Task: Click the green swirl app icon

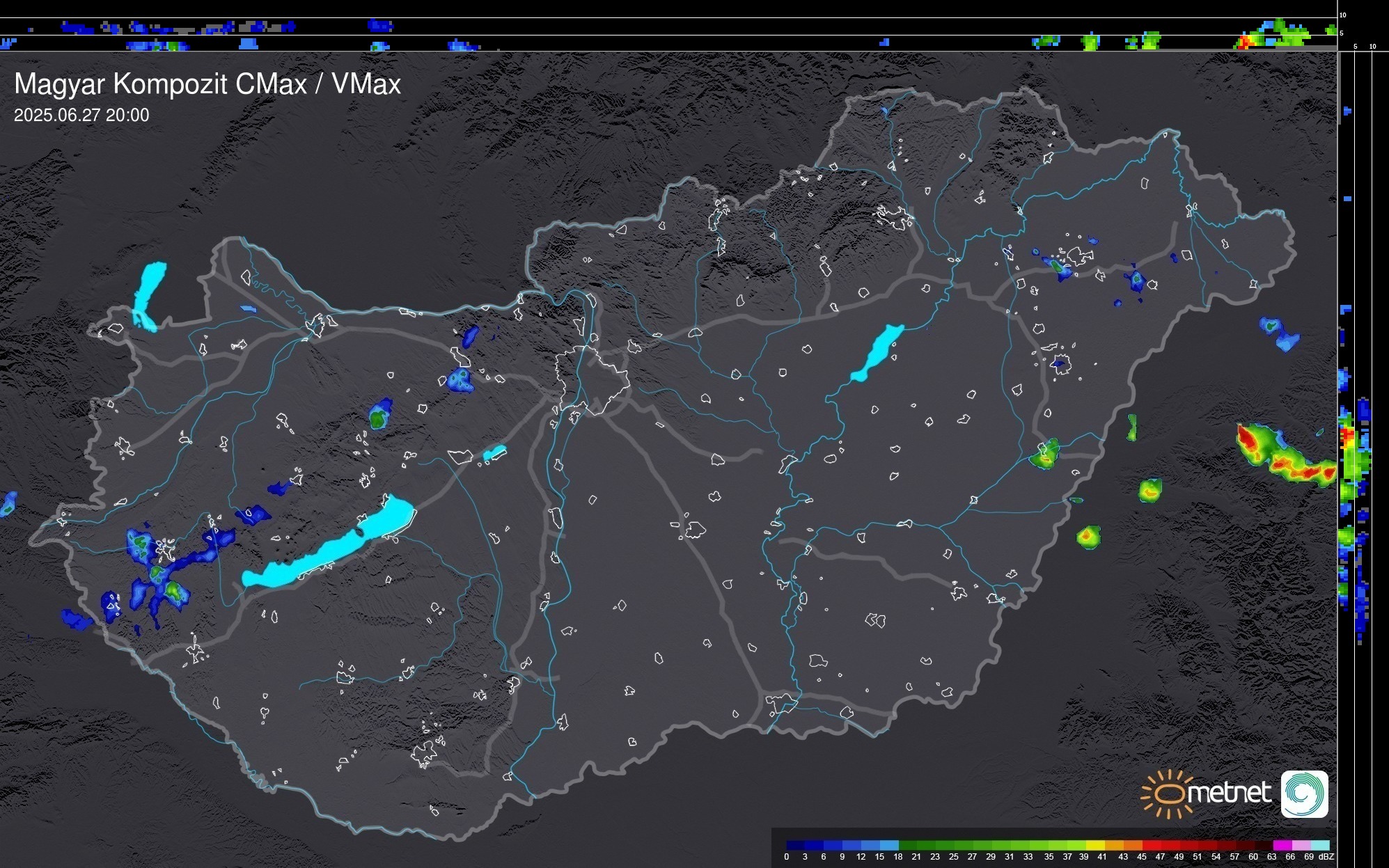Action: [1304, 794]
